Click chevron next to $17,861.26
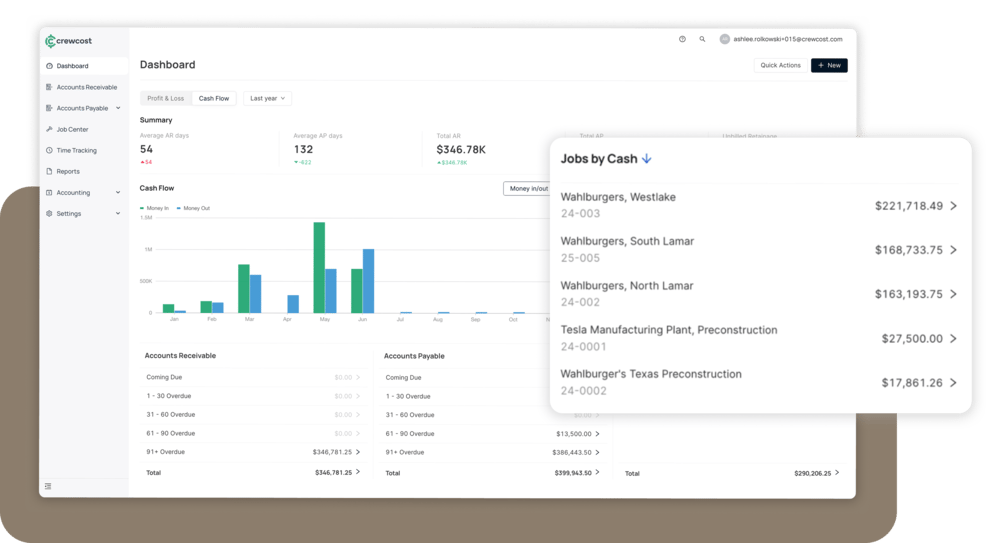1000x543 pixels. [953, 382]
